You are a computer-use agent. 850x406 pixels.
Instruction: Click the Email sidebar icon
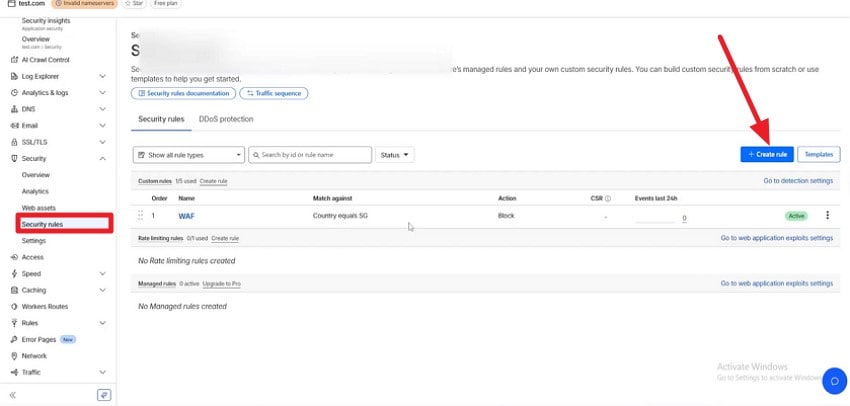[x=15, y=126]
